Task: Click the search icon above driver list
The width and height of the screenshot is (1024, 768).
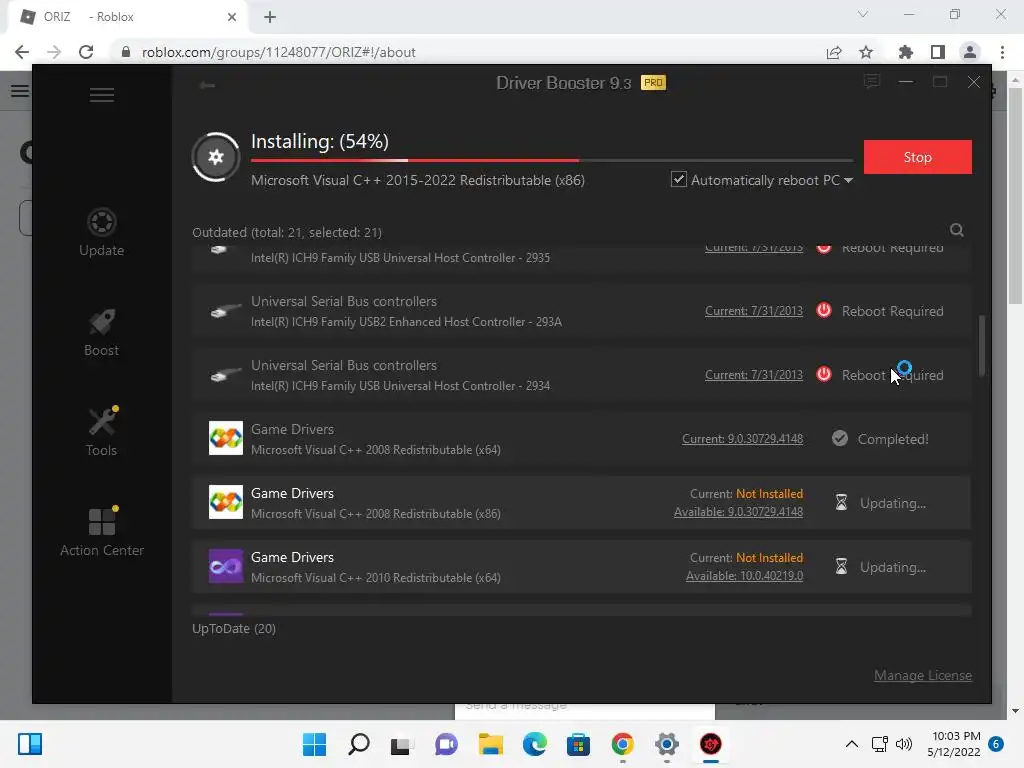Action: tap(957, 230)
